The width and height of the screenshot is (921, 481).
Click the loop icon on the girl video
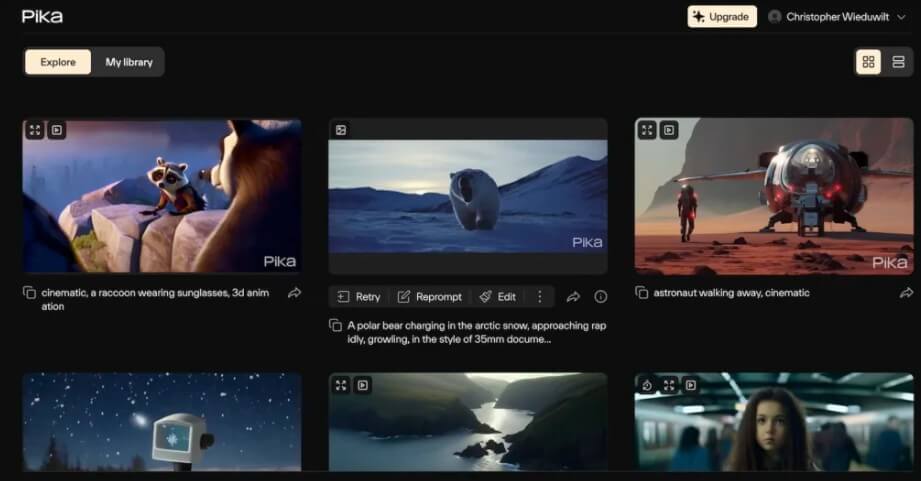(x=647, y=385)
